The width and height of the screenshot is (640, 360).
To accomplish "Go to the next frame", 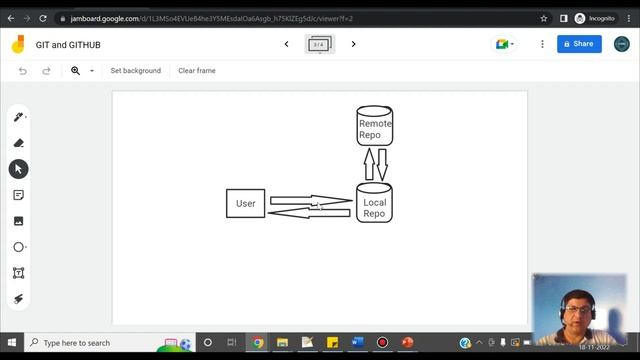I will tap(353, 44).
